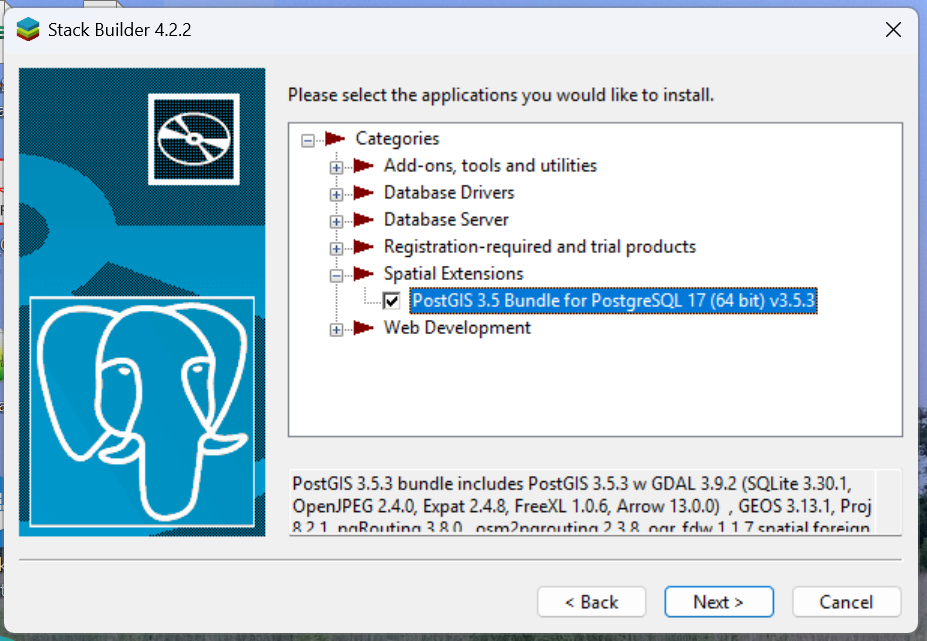Uncheck the PostGIS 3.5 Bundle checkbox

[392, 301]
